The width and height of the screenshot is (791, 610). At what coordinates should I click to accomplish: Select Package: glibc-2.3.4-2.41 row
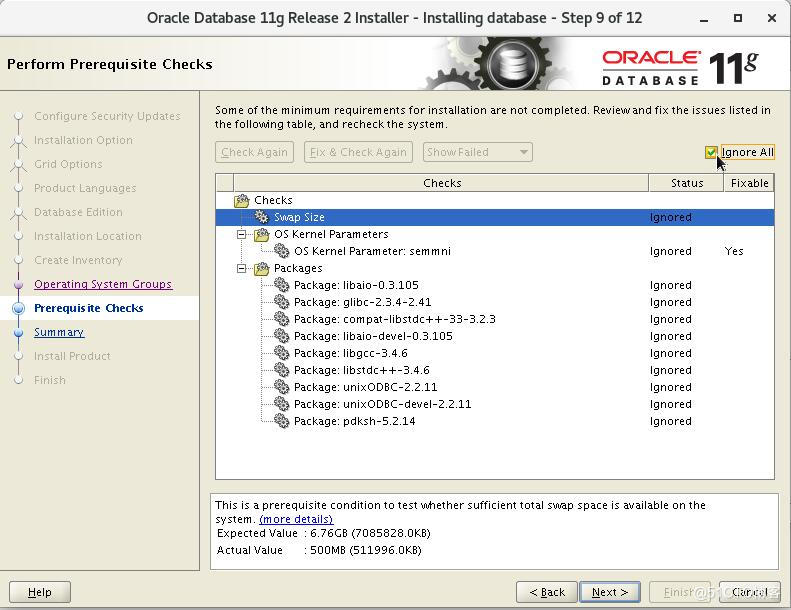point(494,302)
